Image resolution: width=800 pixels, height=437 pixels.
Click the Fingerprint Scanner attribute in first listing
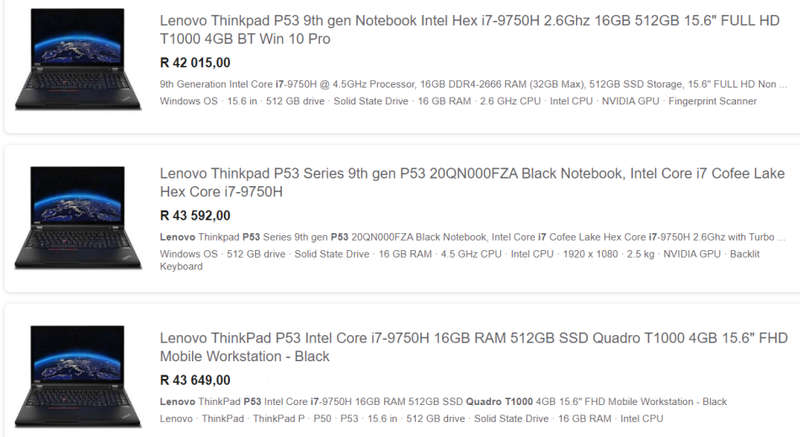click(x=712, y=101)
